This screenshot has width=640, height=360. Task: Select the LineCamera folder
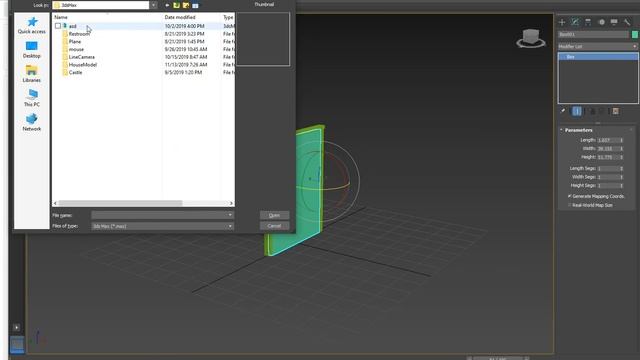click(x=81, y=57)
